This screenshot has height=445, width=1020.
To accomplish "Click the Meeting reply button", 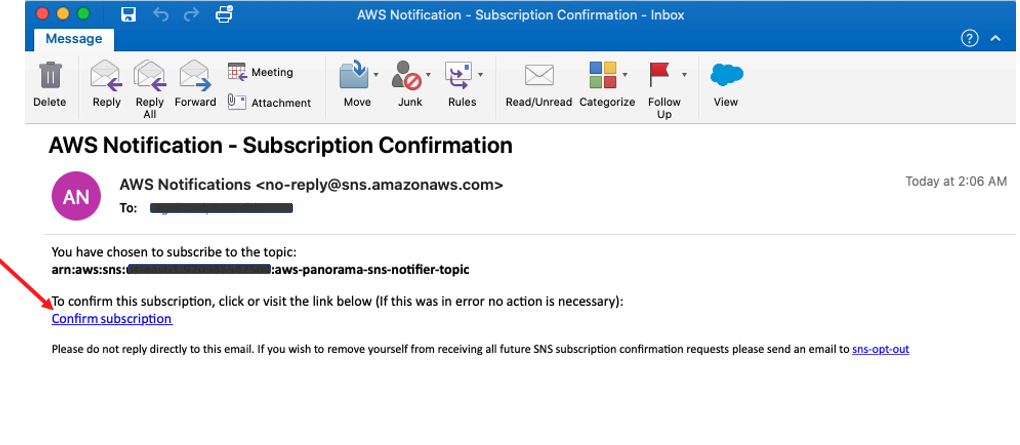I will (260, 72).
